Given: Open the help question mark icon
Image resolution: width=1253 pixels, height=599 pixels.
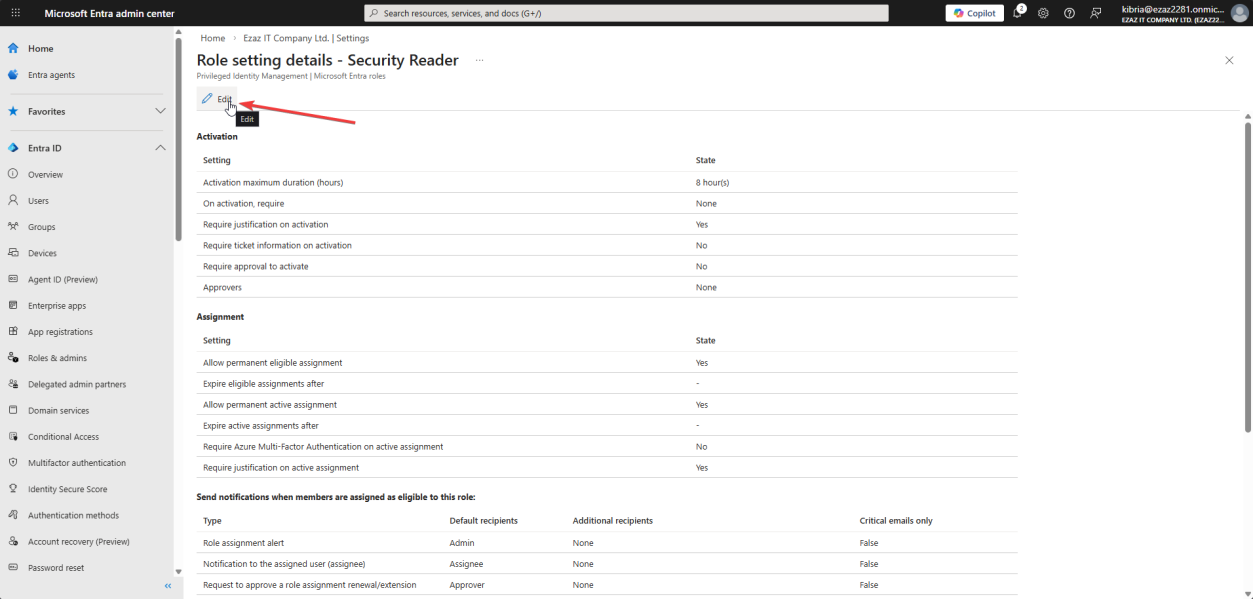Looking at the screenshot, I should pyautogui.click(x=1069, y=13).
